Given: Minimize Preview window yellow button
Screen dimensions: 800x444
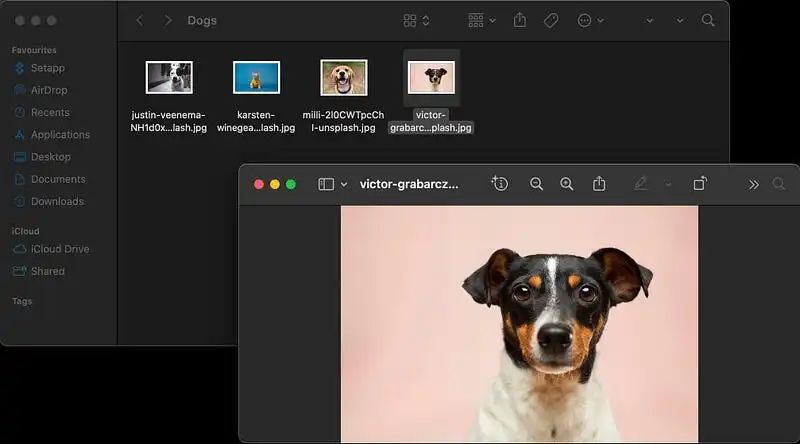Looking at the screenshot, I should pyautogui.click(x=274, y=184).
